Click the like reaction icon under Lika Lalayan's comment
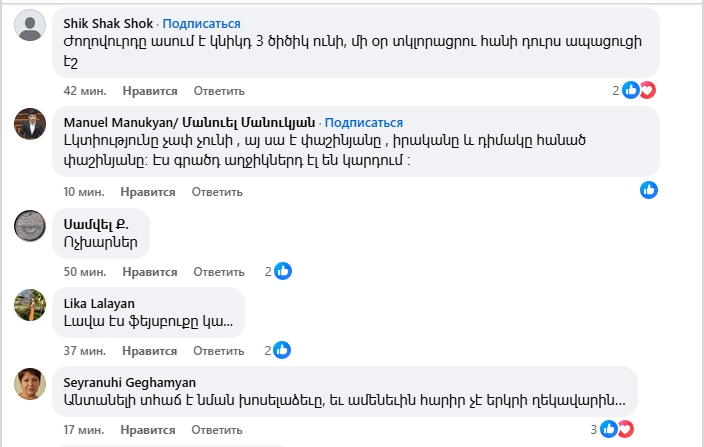This screenshot has width=704, height=447. coord(283,350)
